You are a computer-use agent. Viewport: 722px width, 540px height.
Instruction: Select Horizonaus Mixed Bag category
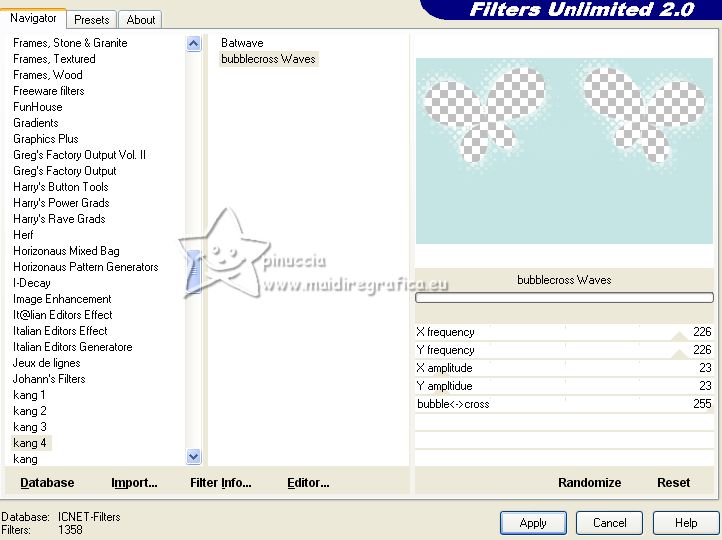(66, 251)
